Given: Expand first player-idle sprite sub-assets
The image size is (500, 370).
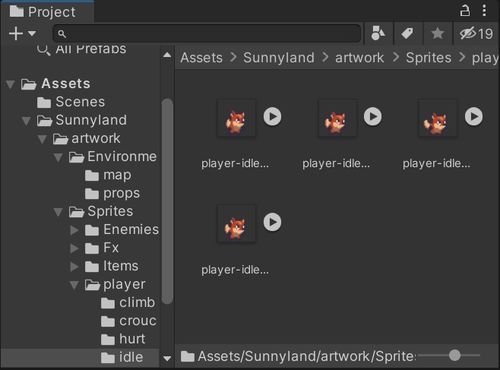Looking at the screenshot, I should coord(272,117).
